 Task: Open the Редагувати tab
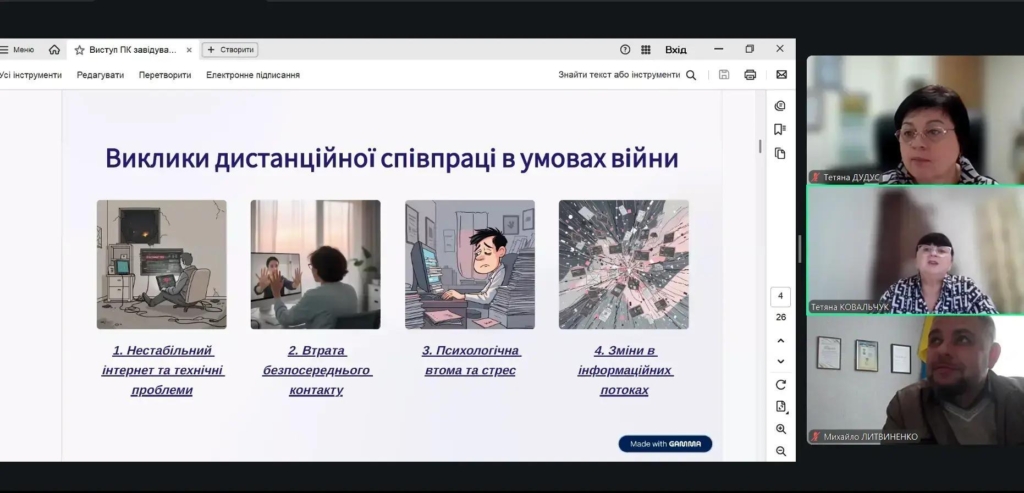tap(100, 75)
